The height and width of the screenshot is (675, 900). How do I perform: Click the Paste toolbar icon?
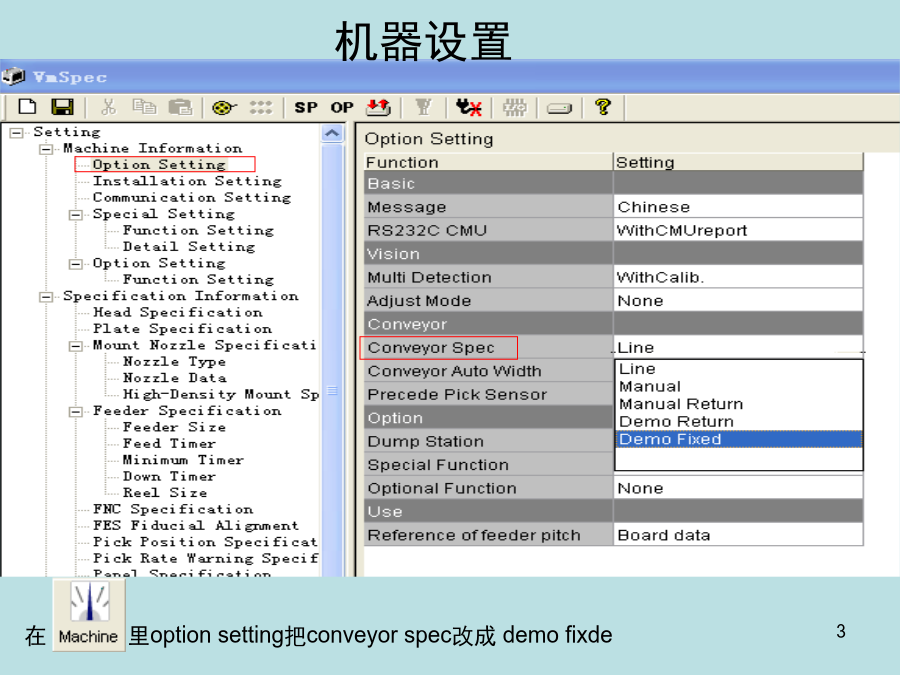point(180,107)
